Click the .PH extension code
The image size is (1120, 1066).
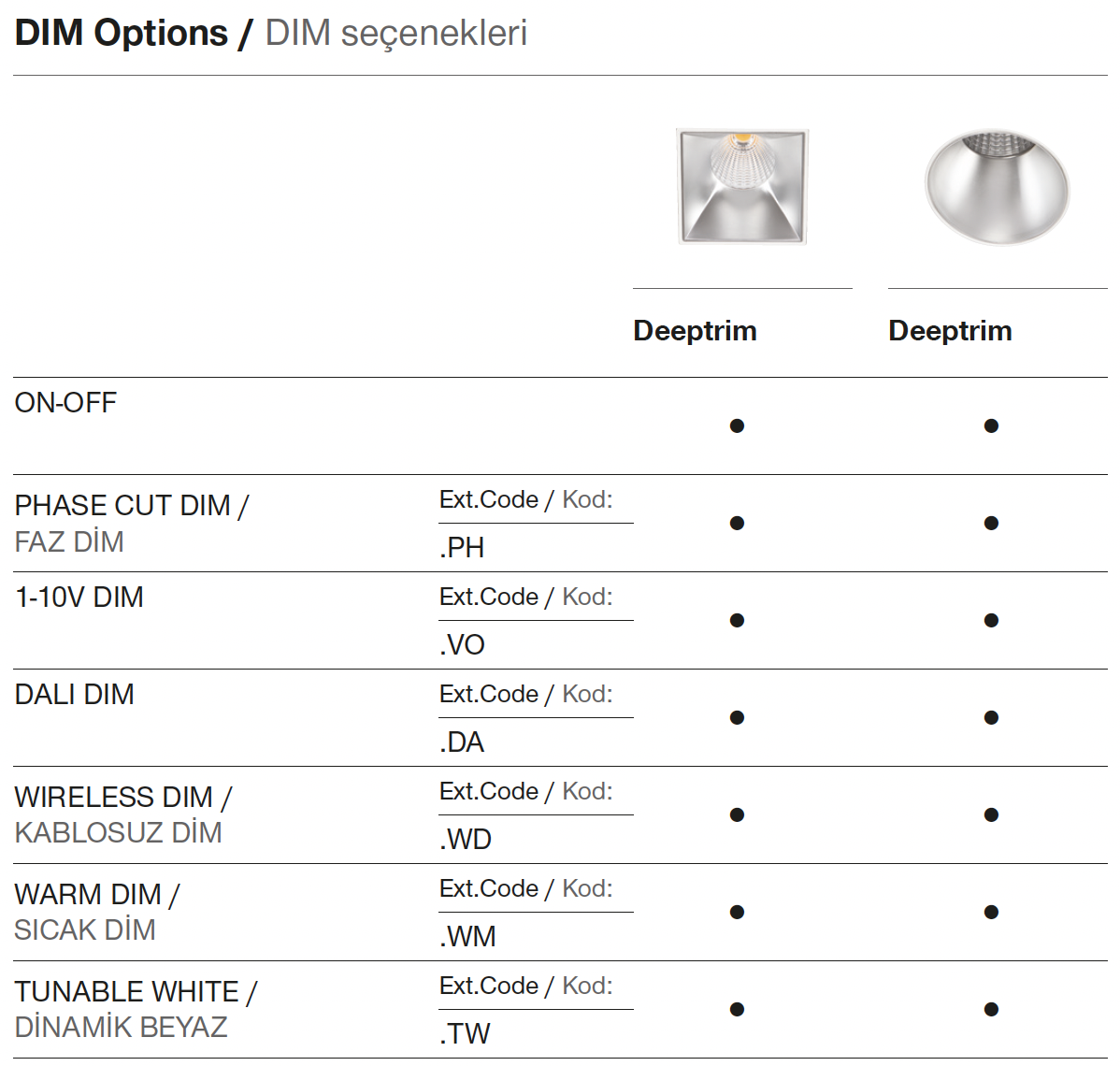click(x=462, y=548)
